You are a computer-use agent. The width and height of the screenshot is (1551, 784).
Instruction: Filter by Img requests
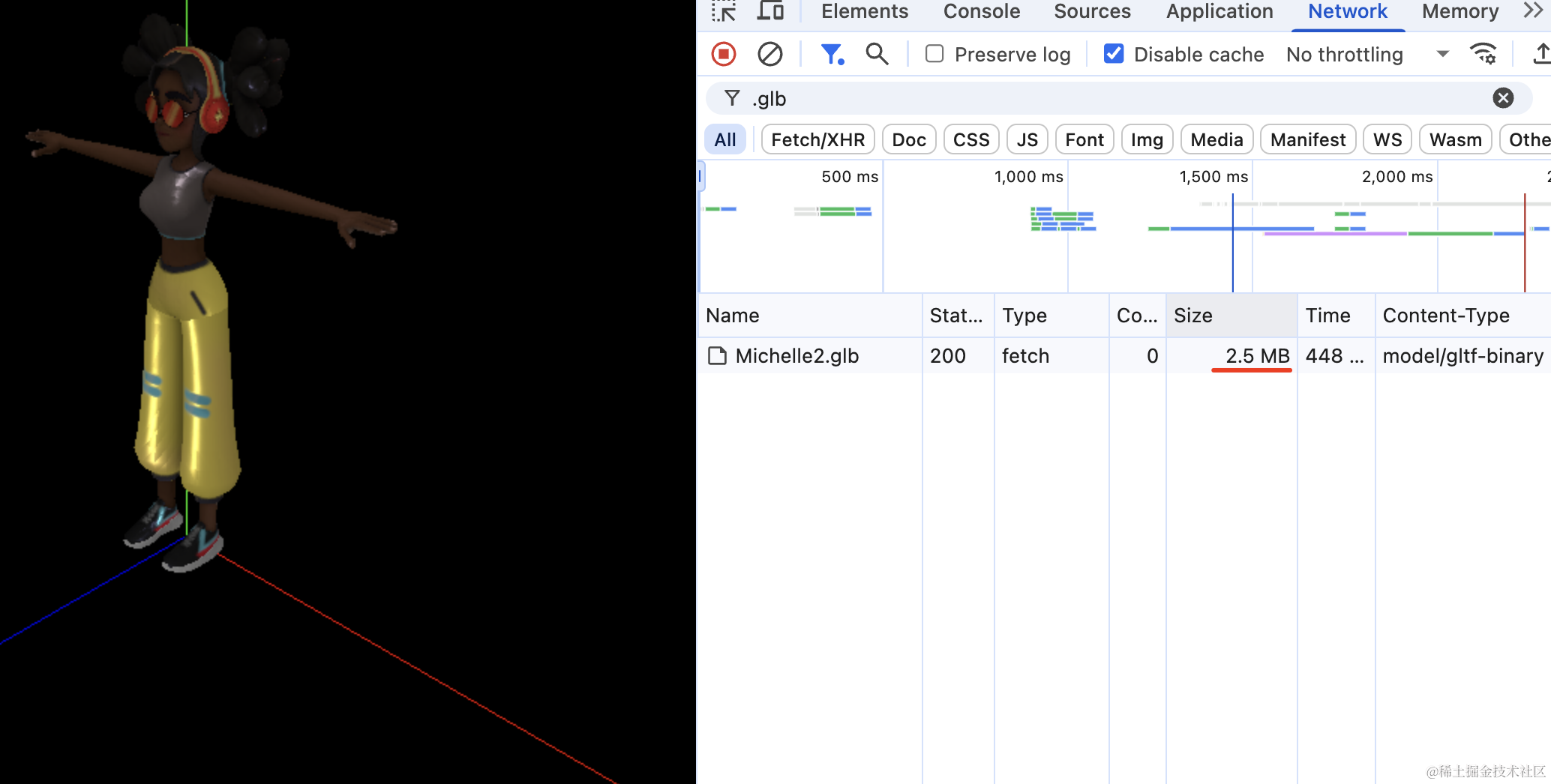click(x=1147, y=139)
